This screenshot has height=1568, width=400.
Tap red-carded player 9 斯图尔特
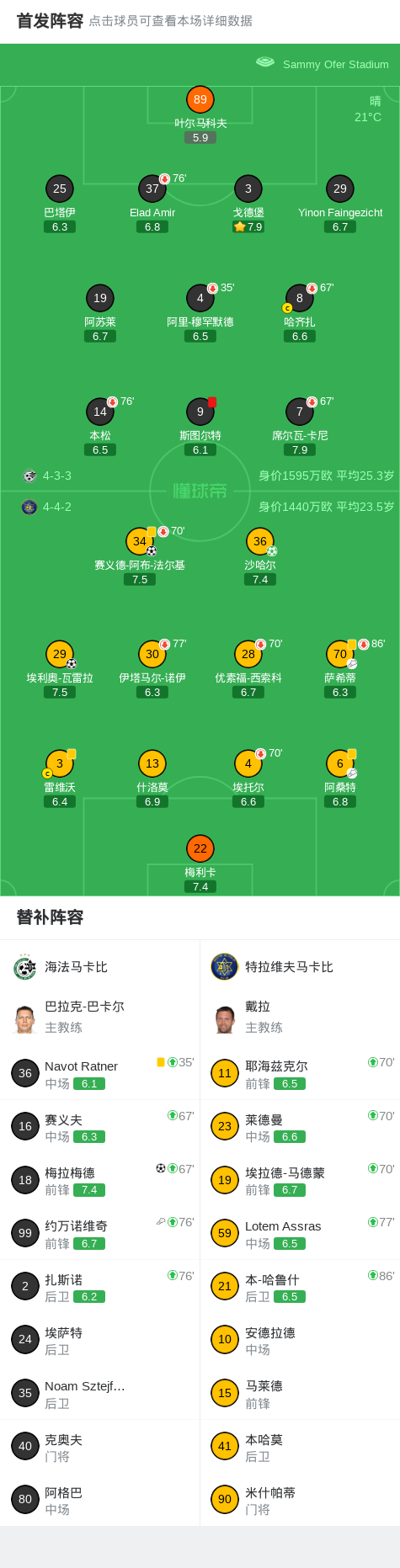point(200,412)
